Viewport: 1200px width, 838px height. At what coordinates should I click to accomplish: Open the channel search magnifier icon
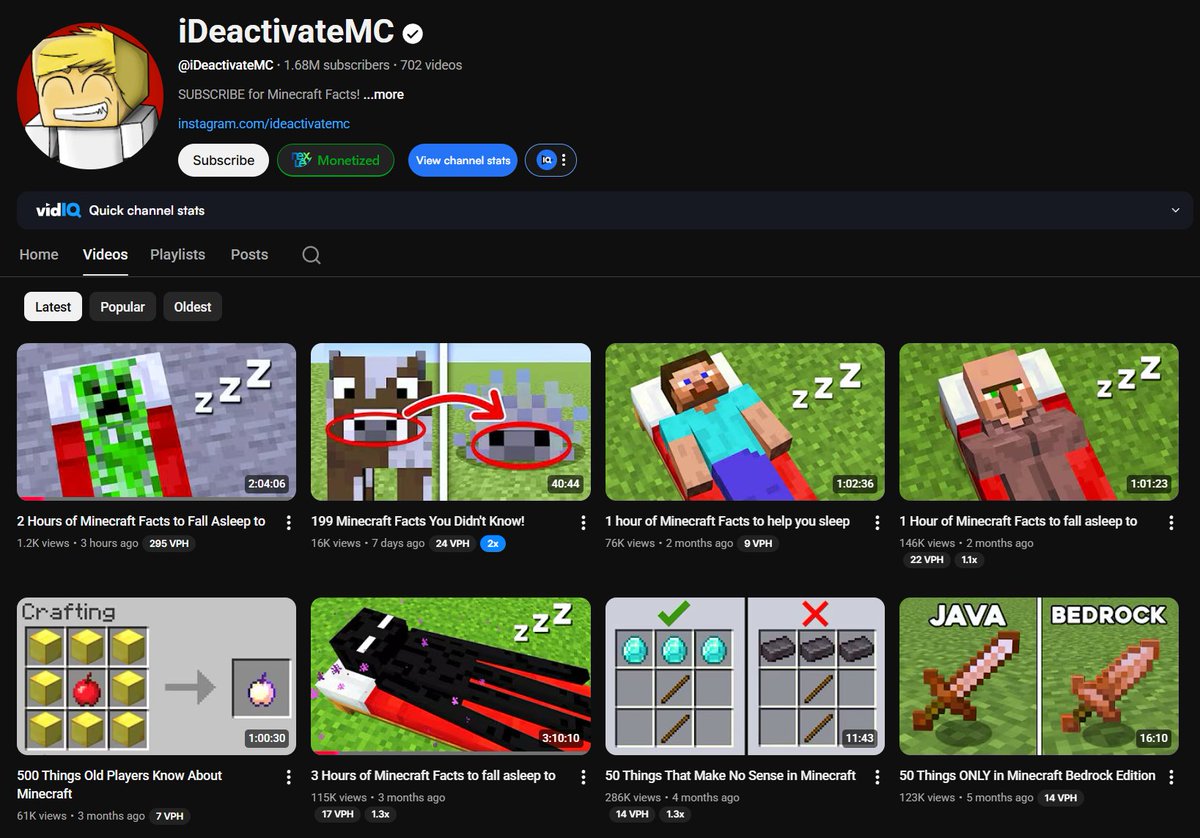coord(311,255)
